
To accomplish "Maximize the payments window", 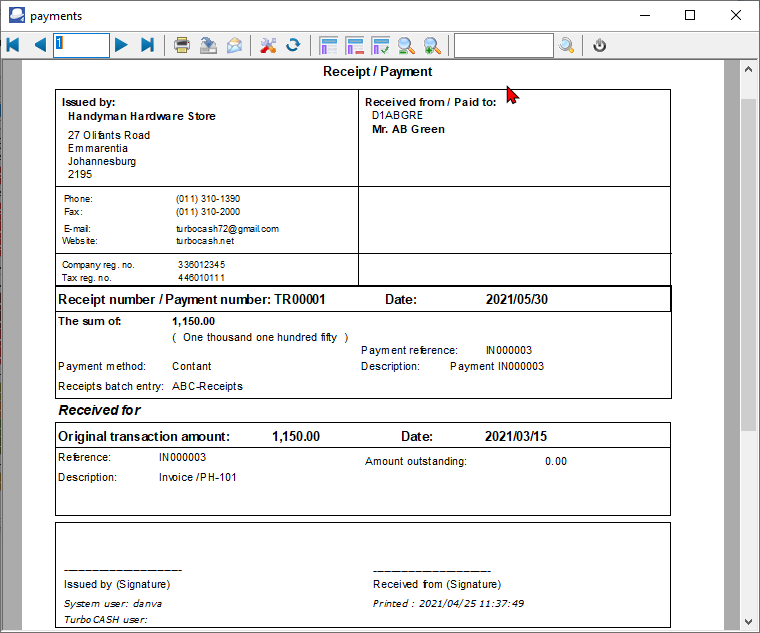I will coord(690,15).
